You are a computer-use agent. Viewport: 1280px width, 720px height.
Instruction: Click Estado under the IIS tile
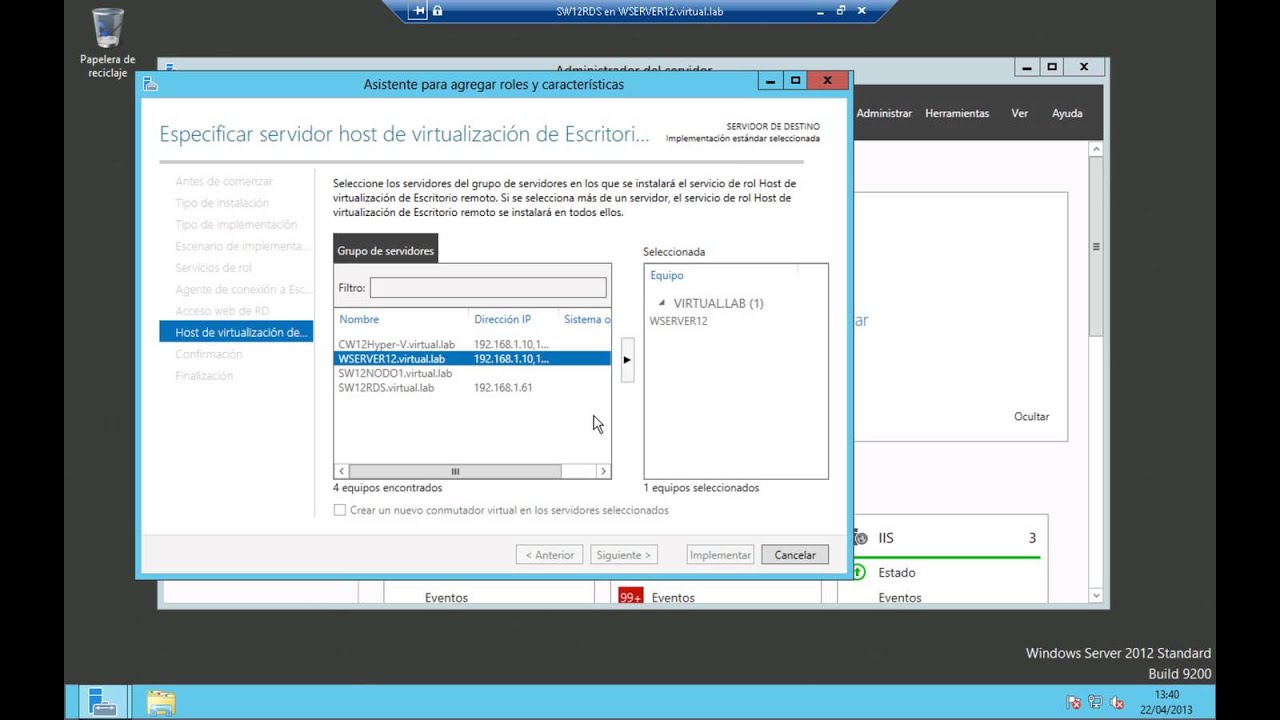click(x=897, y=573)
